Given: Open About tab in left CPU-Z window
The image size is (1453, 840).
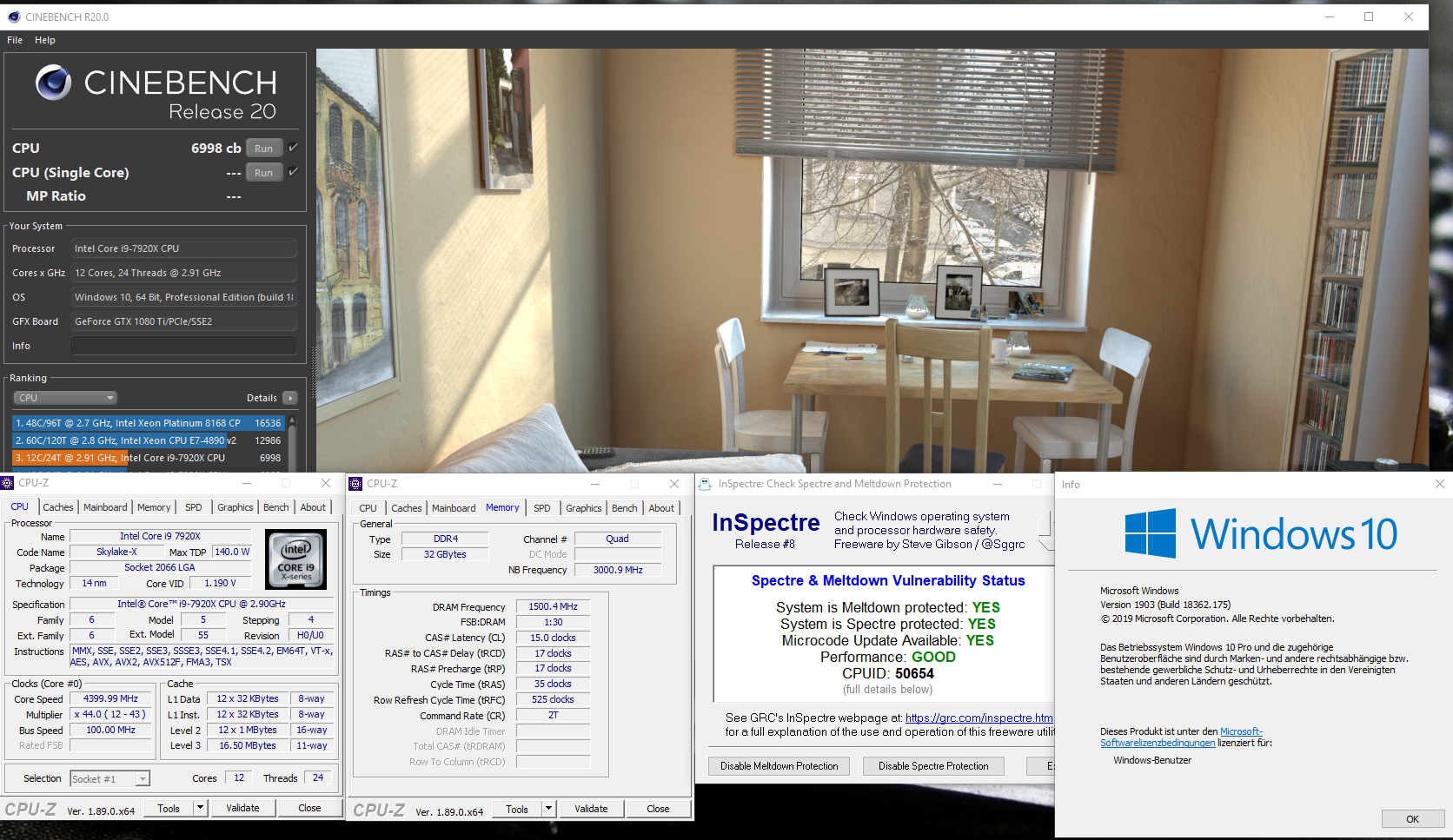Looking at the screenshot, I should coord(313,507).
